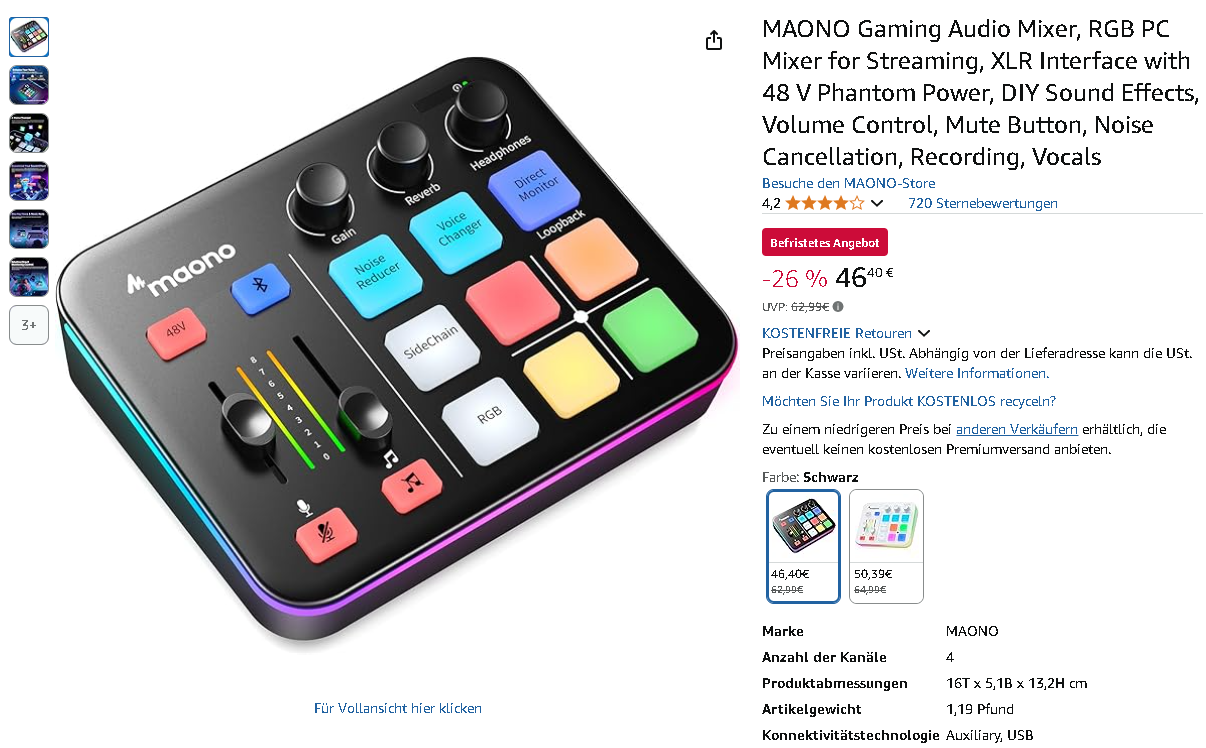Select the second product thumbnail
The width and height of the screenshot is (1206, 748).
pyautogui.click(x=29, y=85)
